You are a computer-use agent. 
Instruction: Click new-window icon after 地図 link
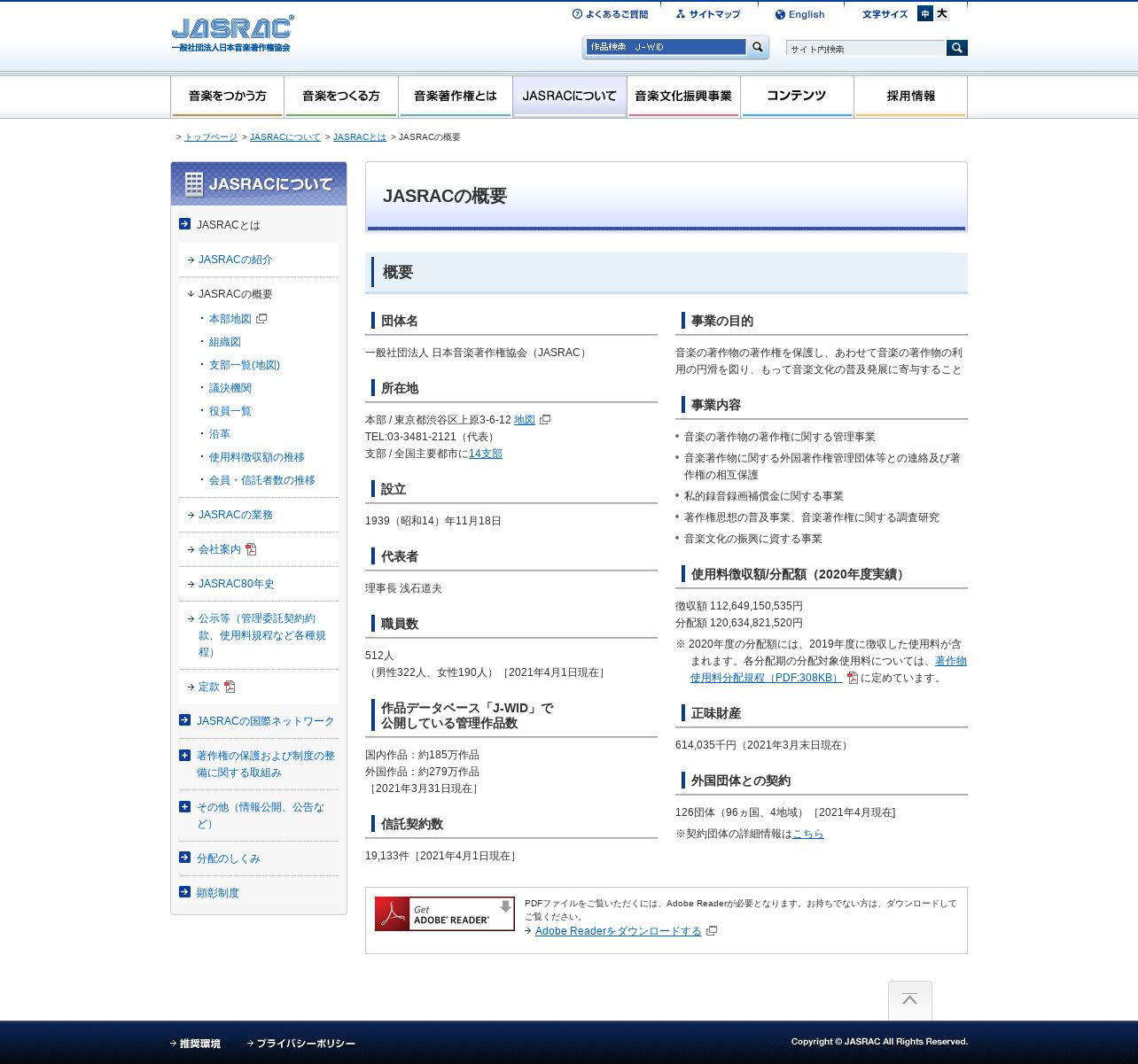click(x=545, y=420)
